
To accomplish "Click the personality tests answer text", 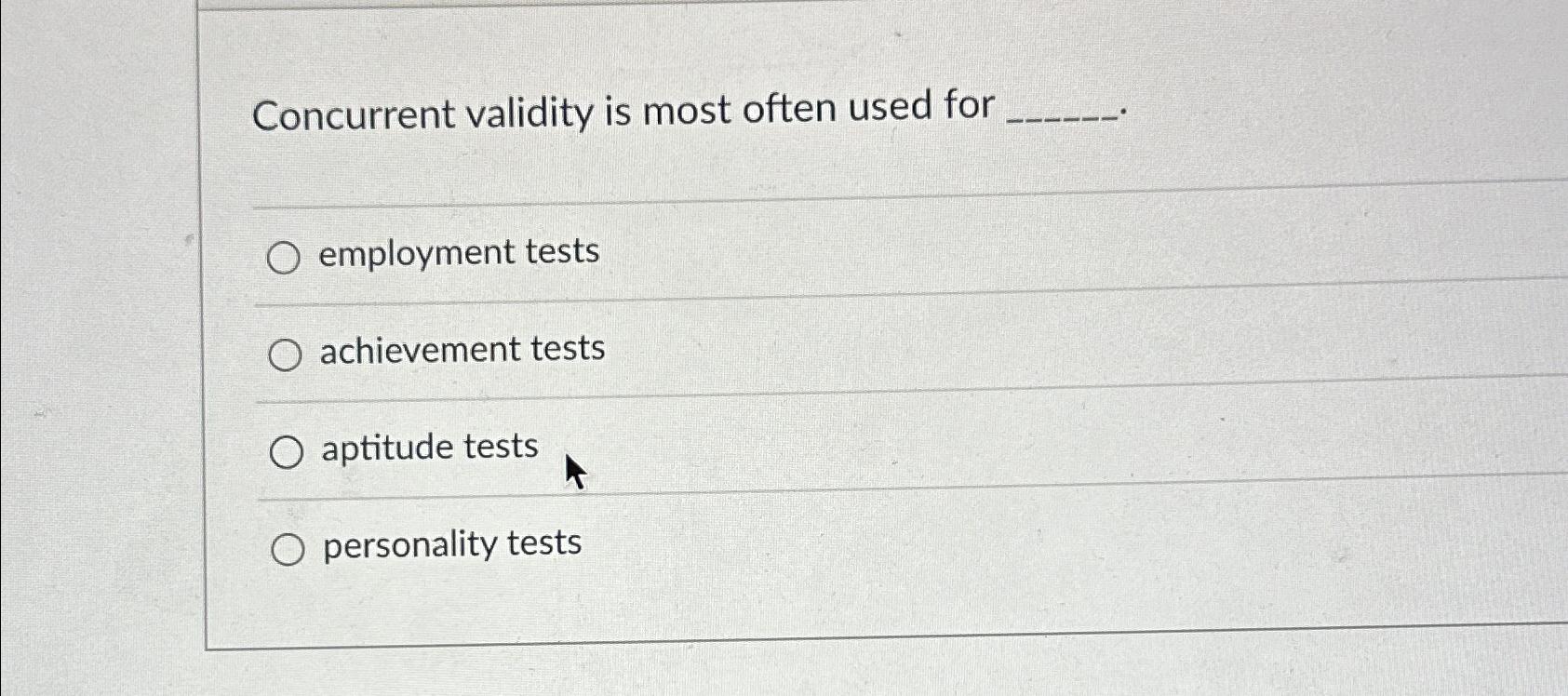I will click(x=450, y=543).
